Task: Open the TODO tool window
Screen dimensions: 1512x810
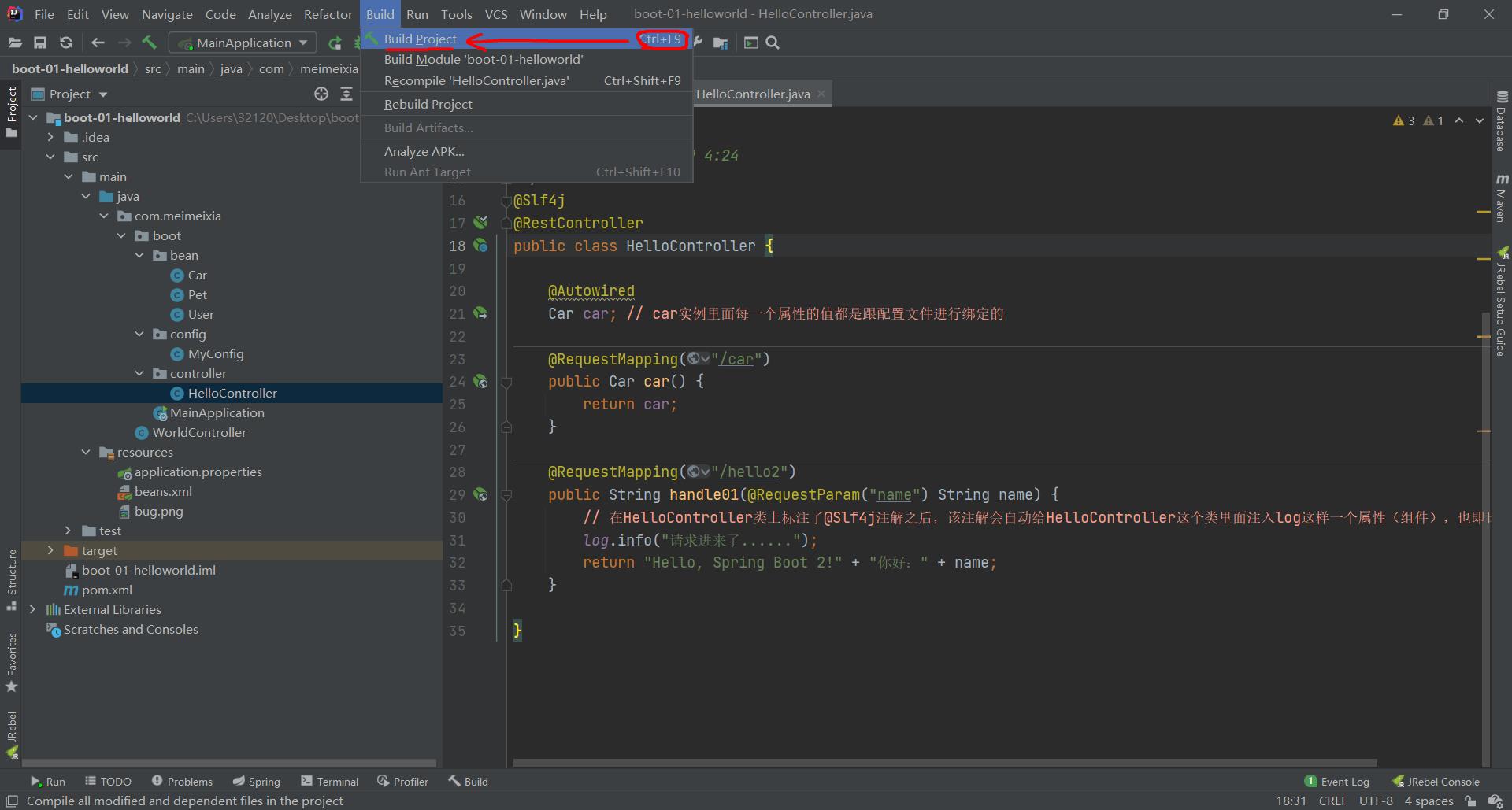Action: click(108, 781)
